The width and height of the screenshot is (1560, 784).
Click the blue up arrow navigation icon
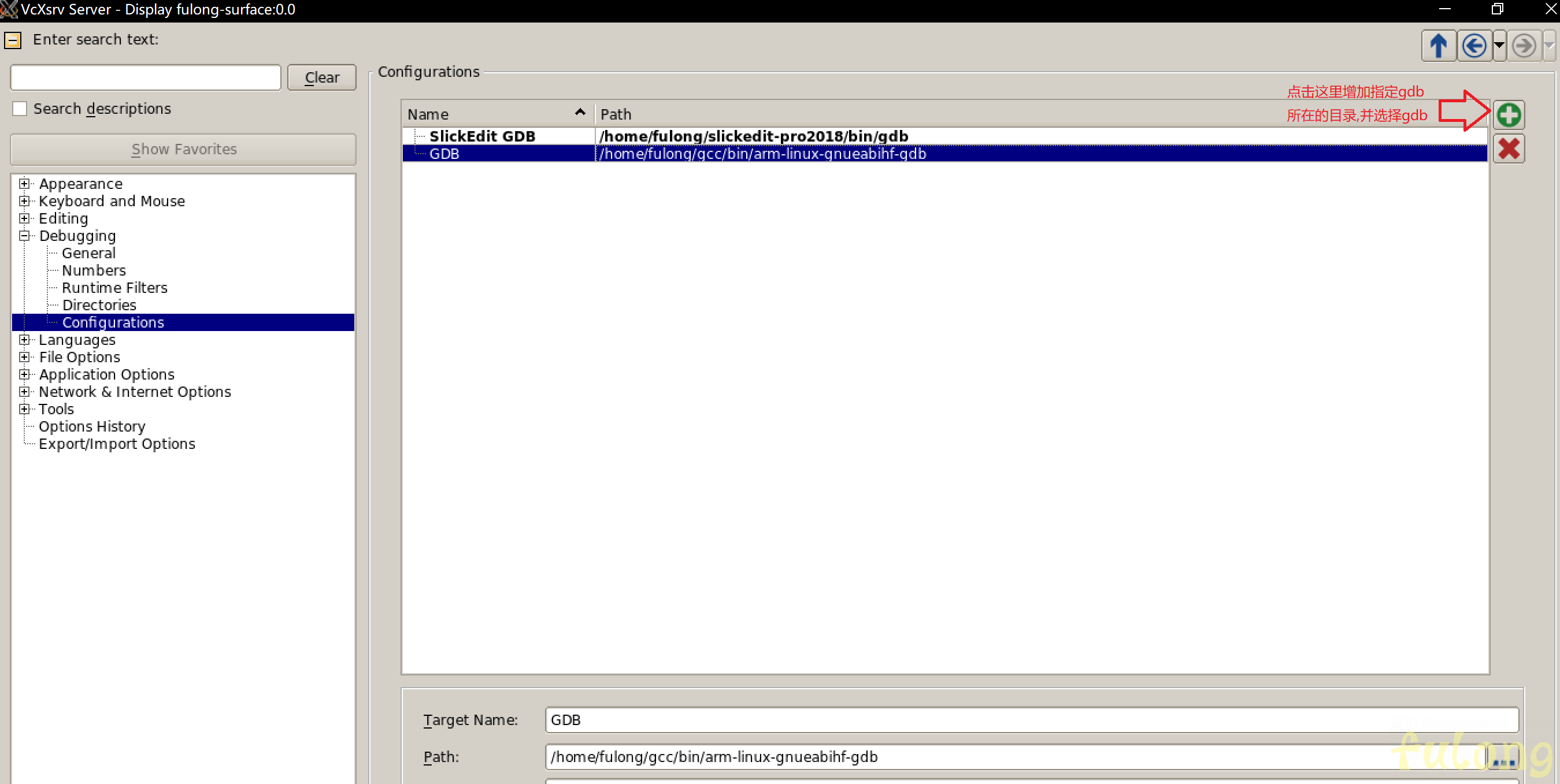pyautogui.click(x=1438, y=46)
